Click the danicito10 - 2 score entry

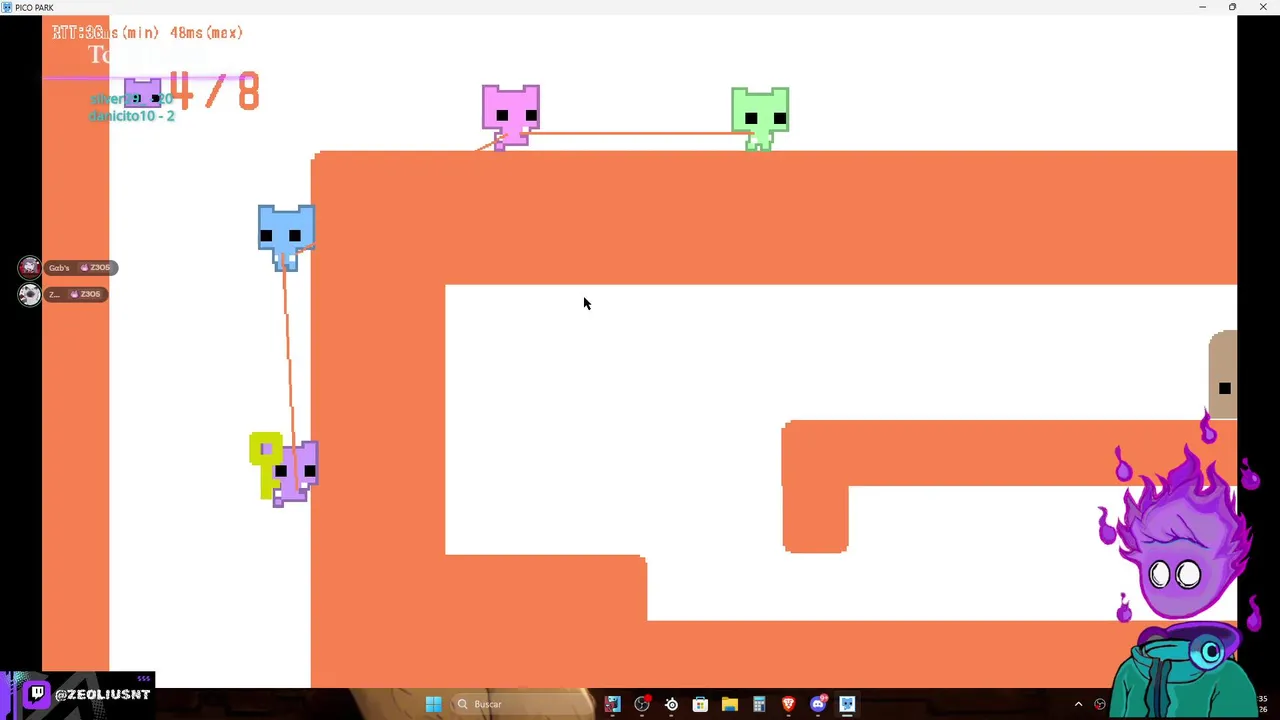point(131,116)
